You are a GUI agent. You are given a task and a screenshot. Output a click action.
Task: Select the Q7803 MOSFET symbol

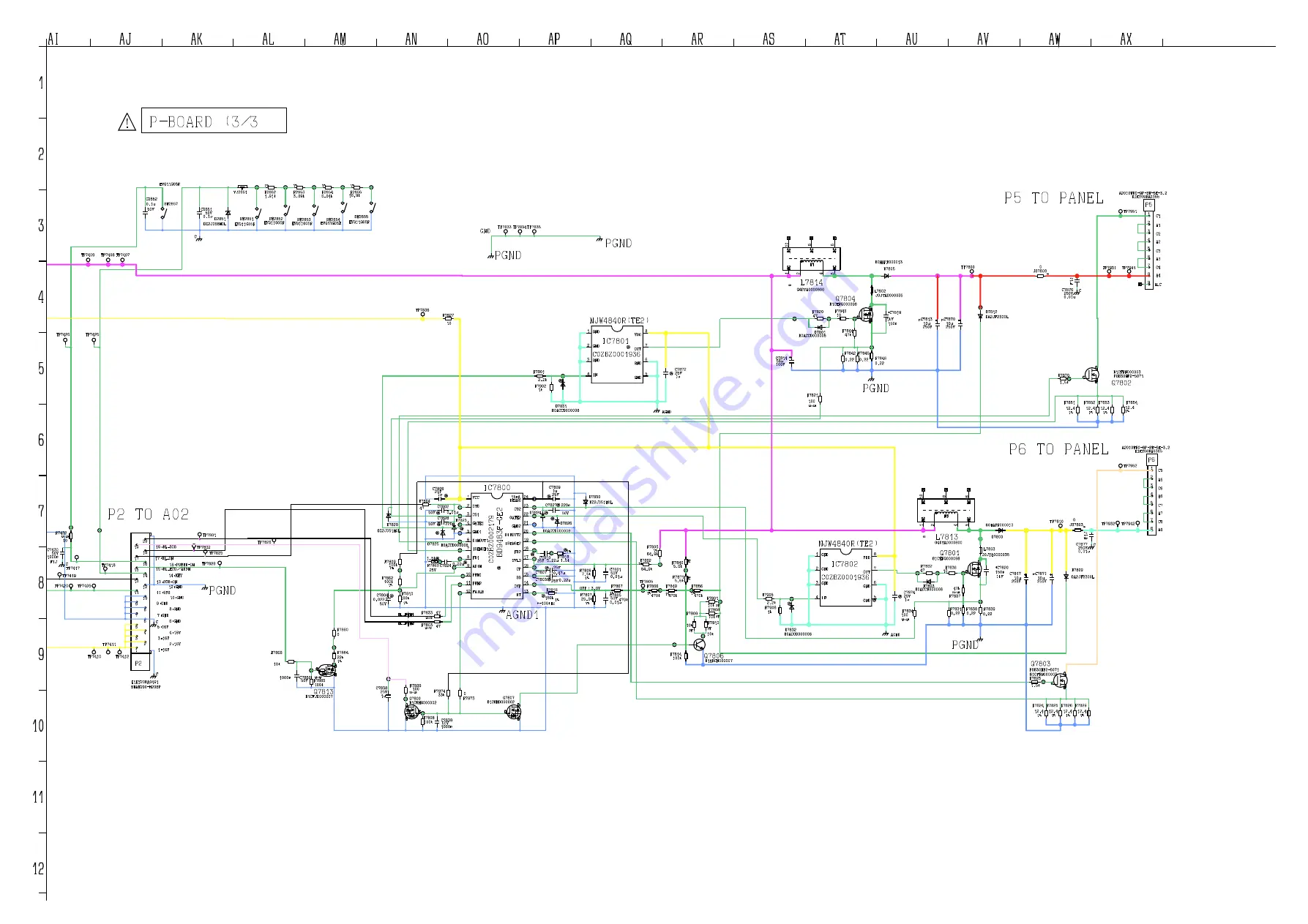click(x=1059, y=680)
